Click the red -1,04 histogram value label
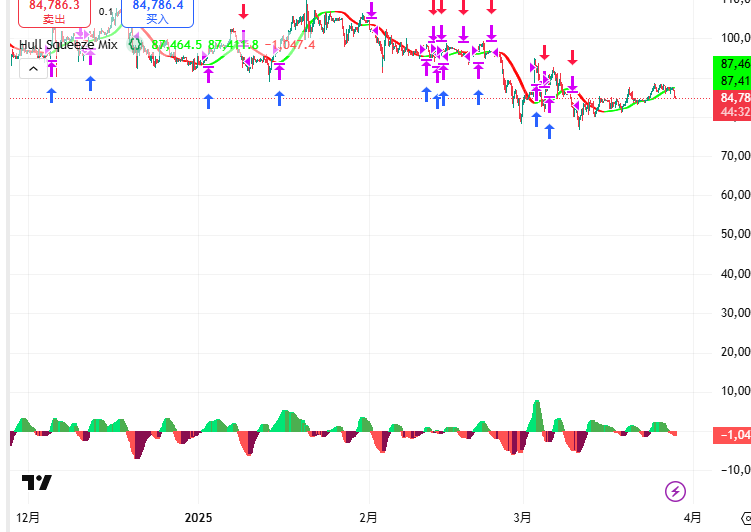This screenshot has height=532, width=751. click(734, 434)
